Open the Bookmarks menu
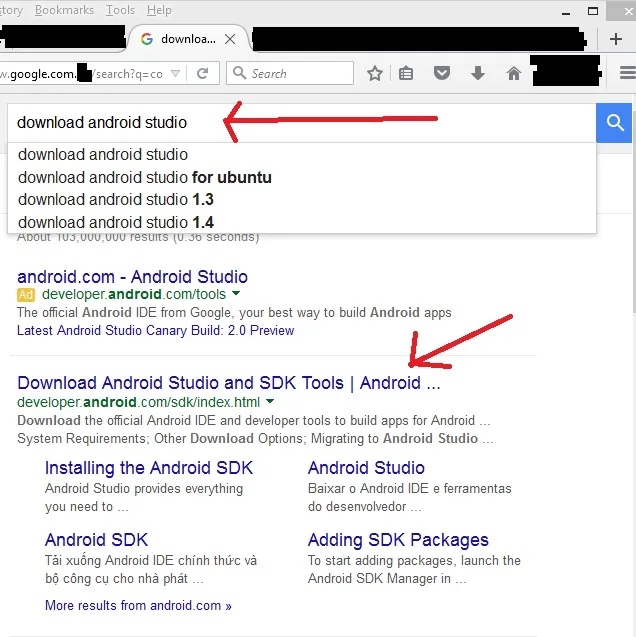This screenshot has width=636, height=637. (64, 10)
